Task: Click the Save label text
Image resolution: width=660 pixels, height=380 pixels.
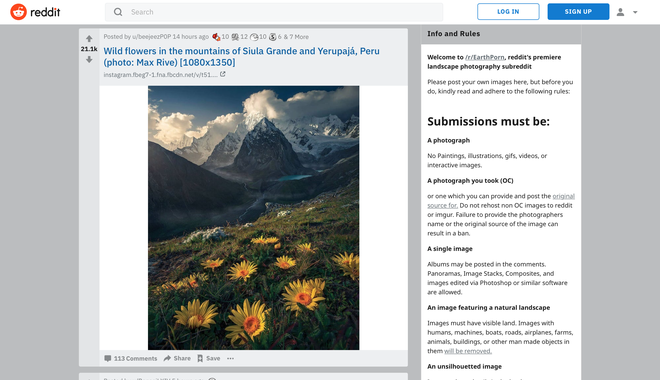Action: tap(213, 358)
